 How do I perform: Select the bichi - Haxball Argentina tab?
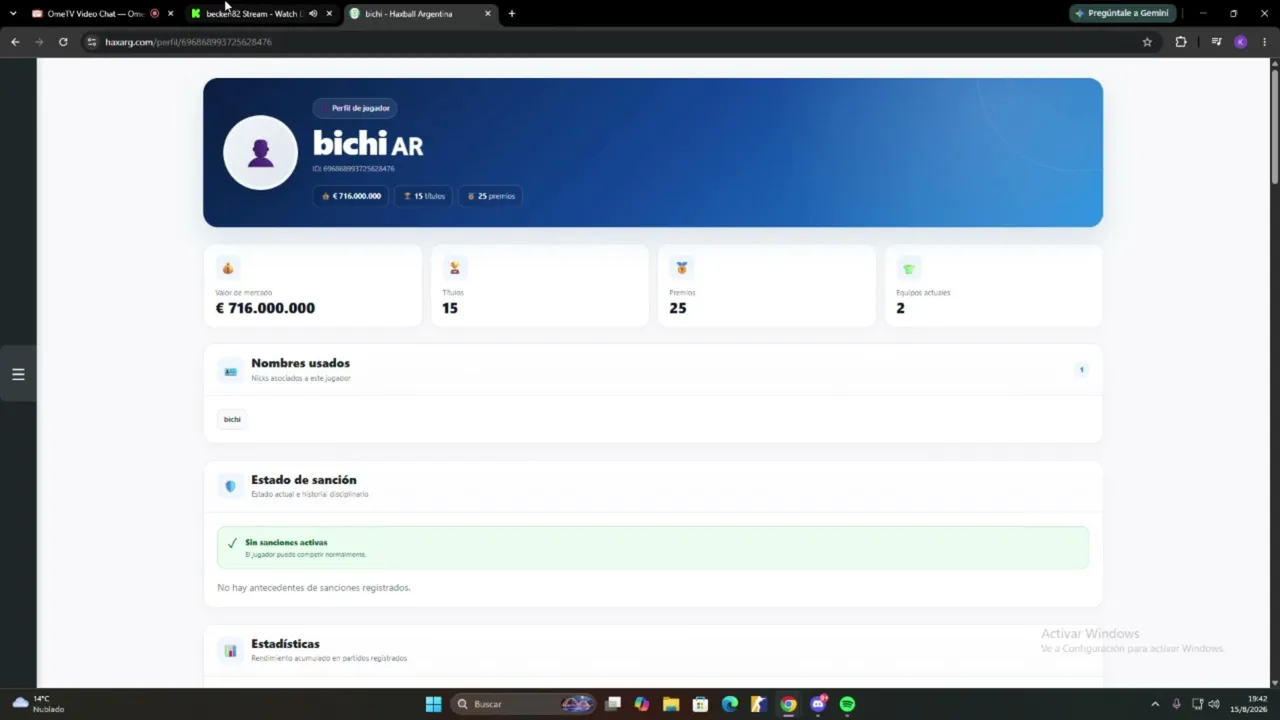click(410, 14)
